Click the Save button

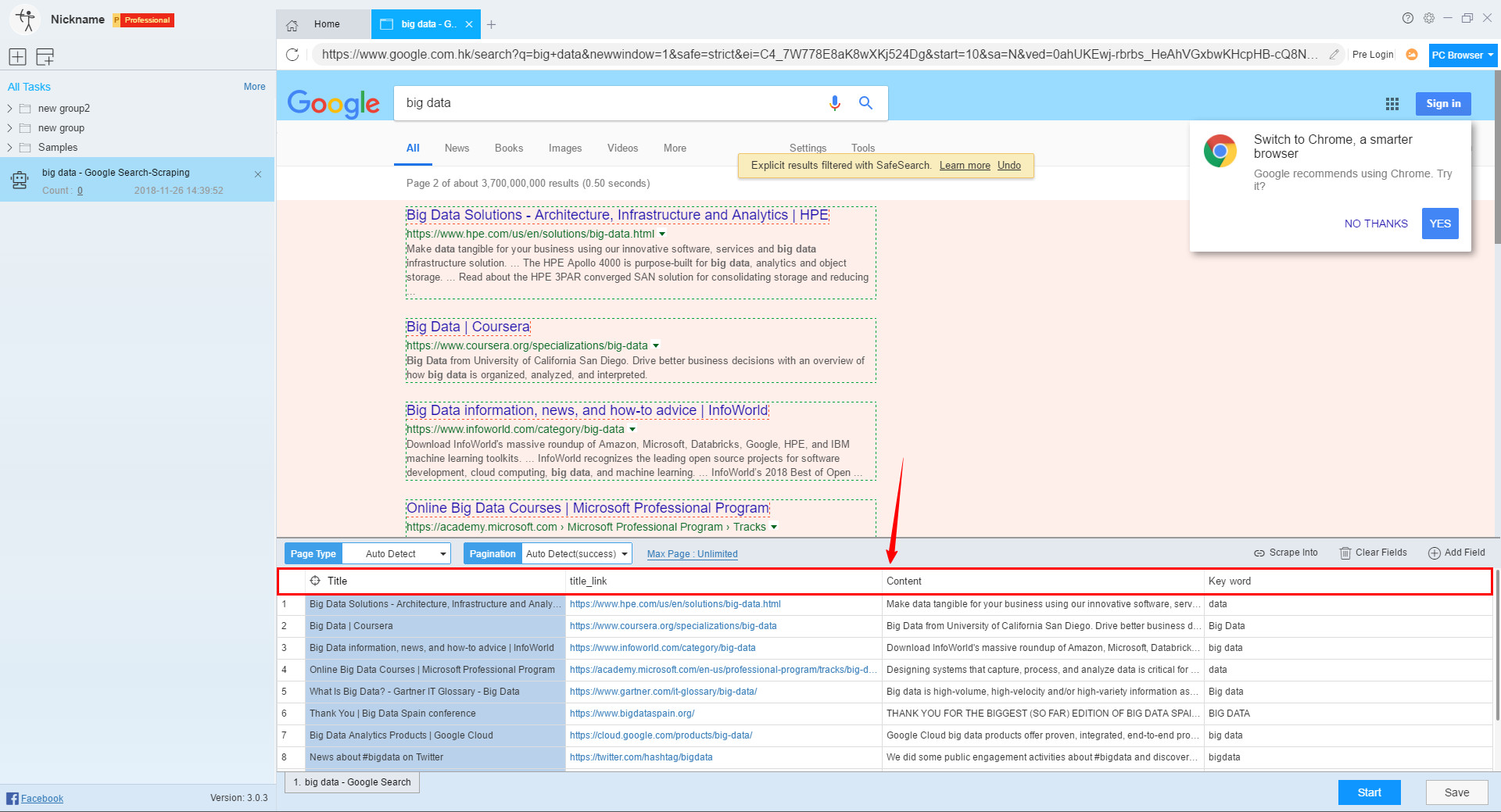point(1456,792)
